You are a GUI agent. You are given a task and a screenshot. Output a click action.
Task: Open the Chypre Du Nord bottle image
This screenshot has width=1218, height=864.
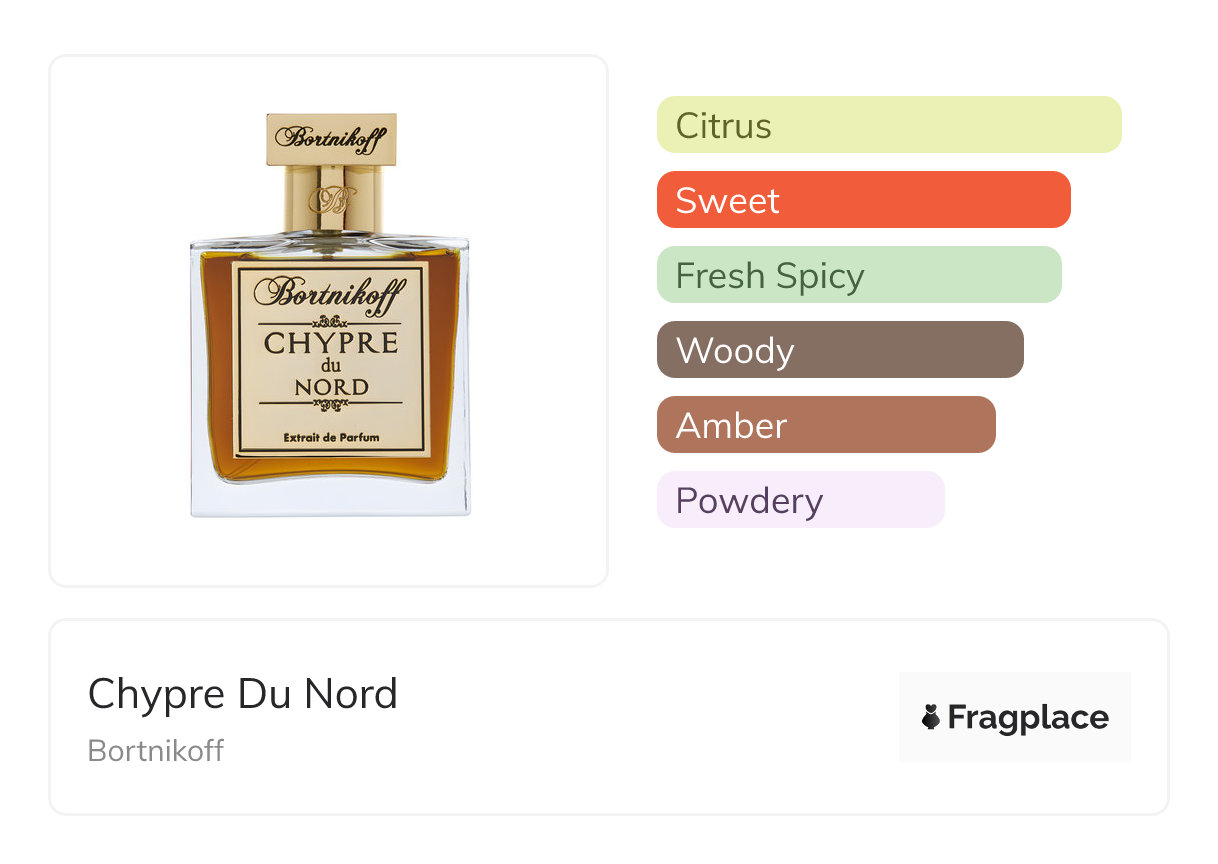tap(330, 315)
